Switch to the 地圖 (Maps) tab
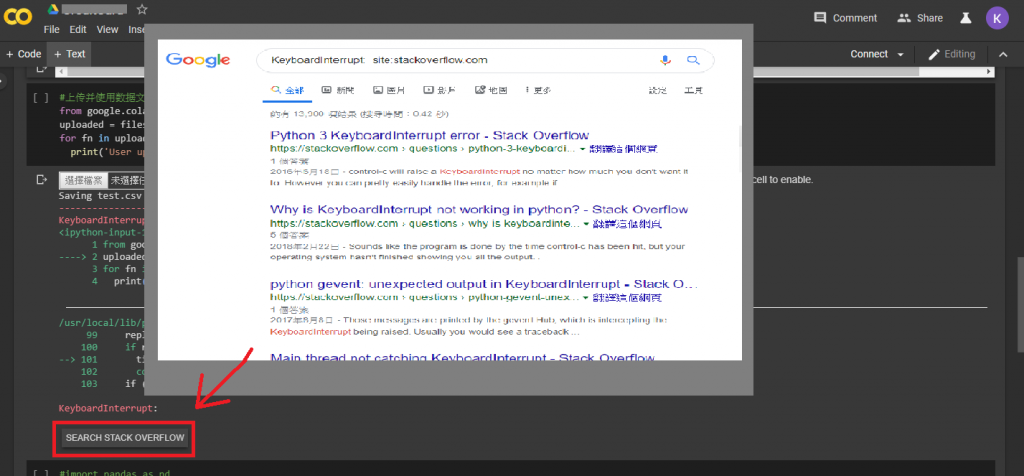Screen dimensions: 1024x476 pos(491,91)
